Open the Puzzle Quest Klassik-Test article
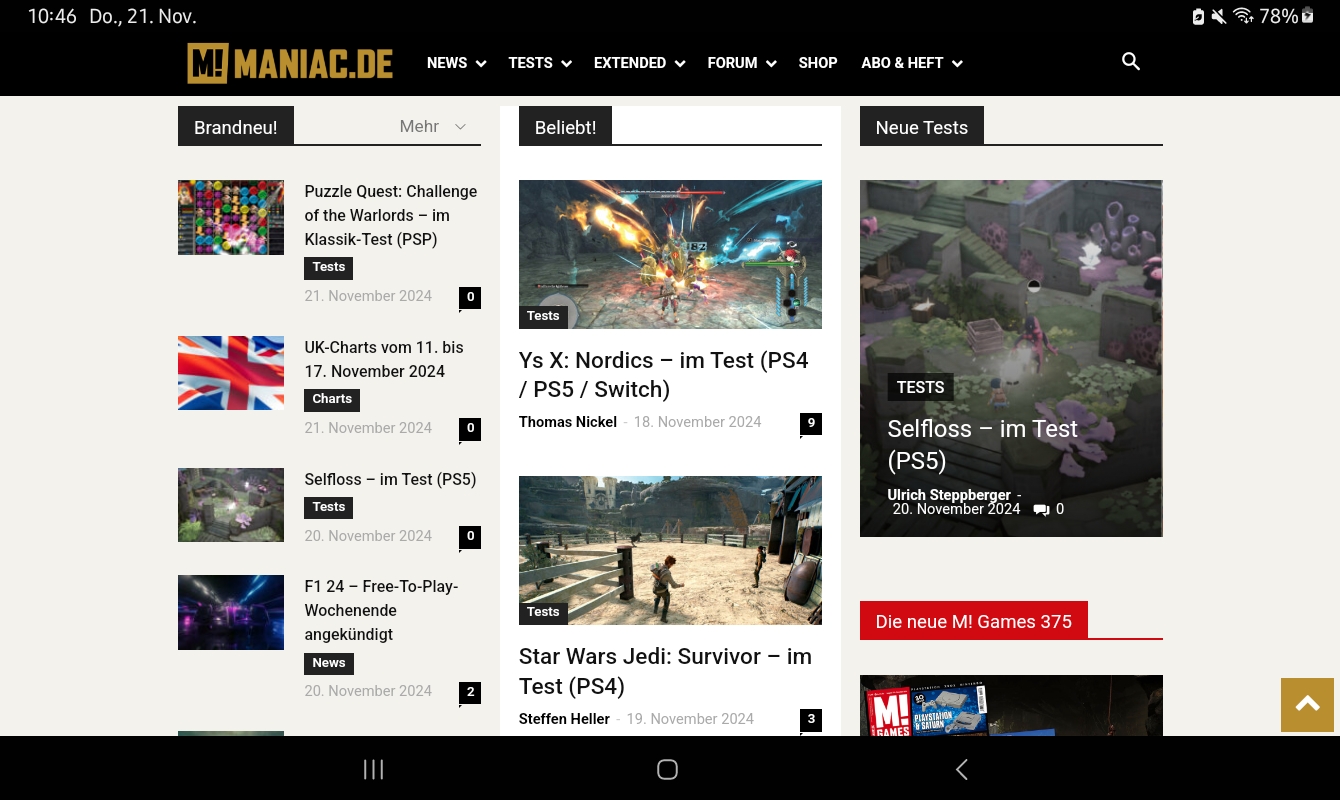 [x=390, y=215]
